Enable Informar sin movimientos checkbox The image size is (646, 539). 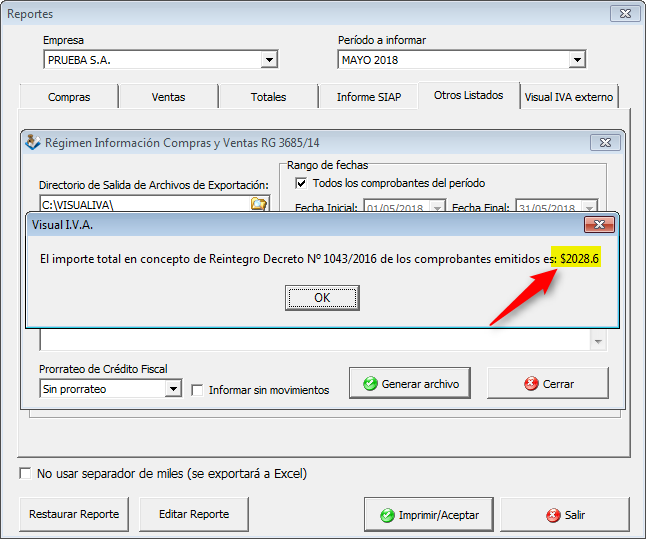click(198, 390)
